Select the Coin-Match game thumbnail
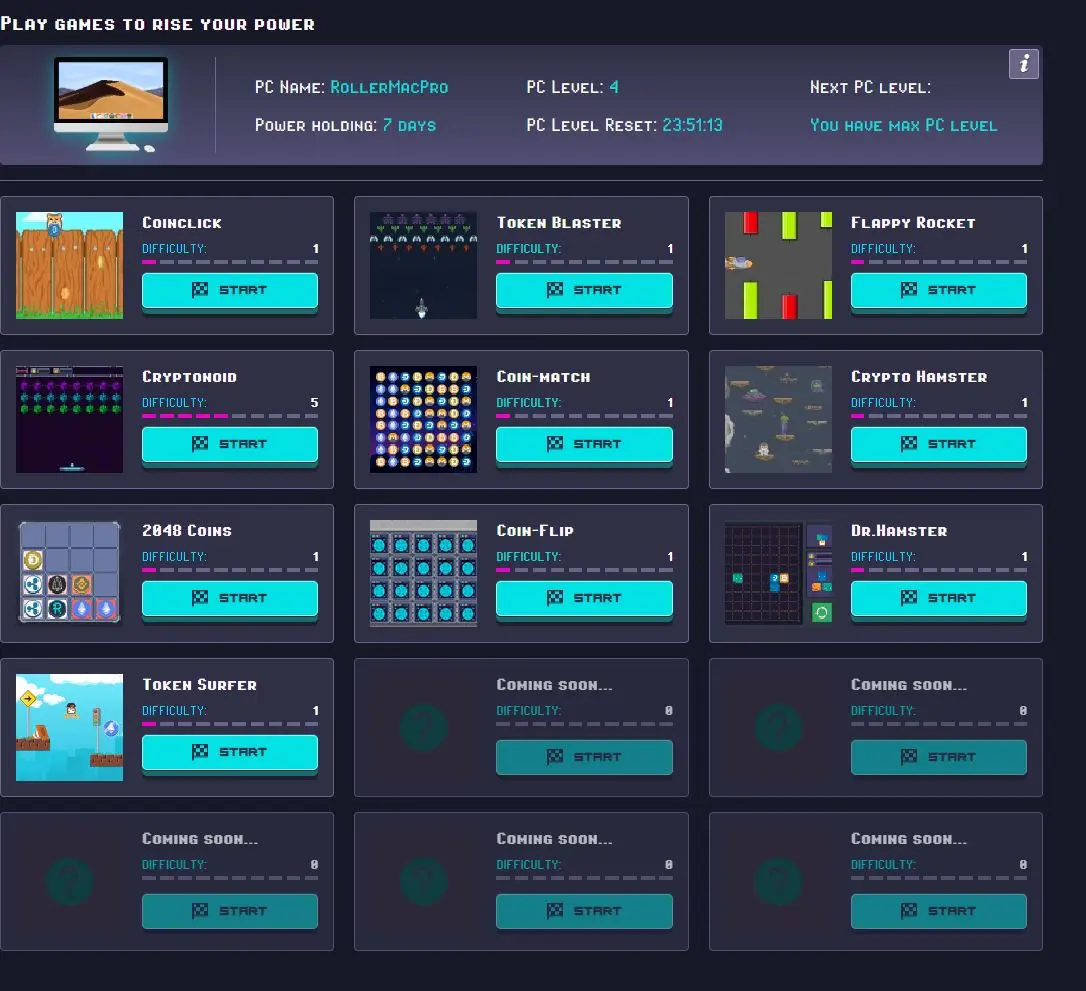Screen dimensions: 1086x991 point(423,419)
